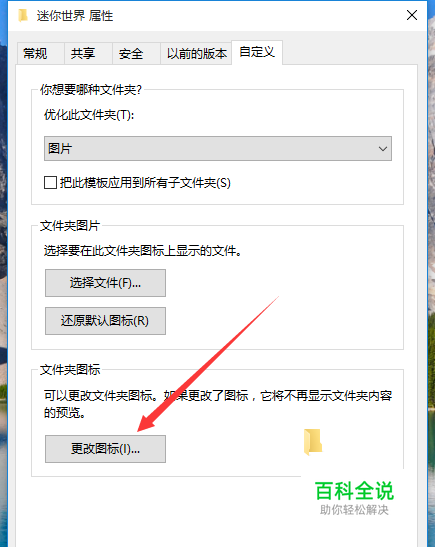
Task: Click the green 百科全说 watermark logo
Action: click(x=354, y=491)
